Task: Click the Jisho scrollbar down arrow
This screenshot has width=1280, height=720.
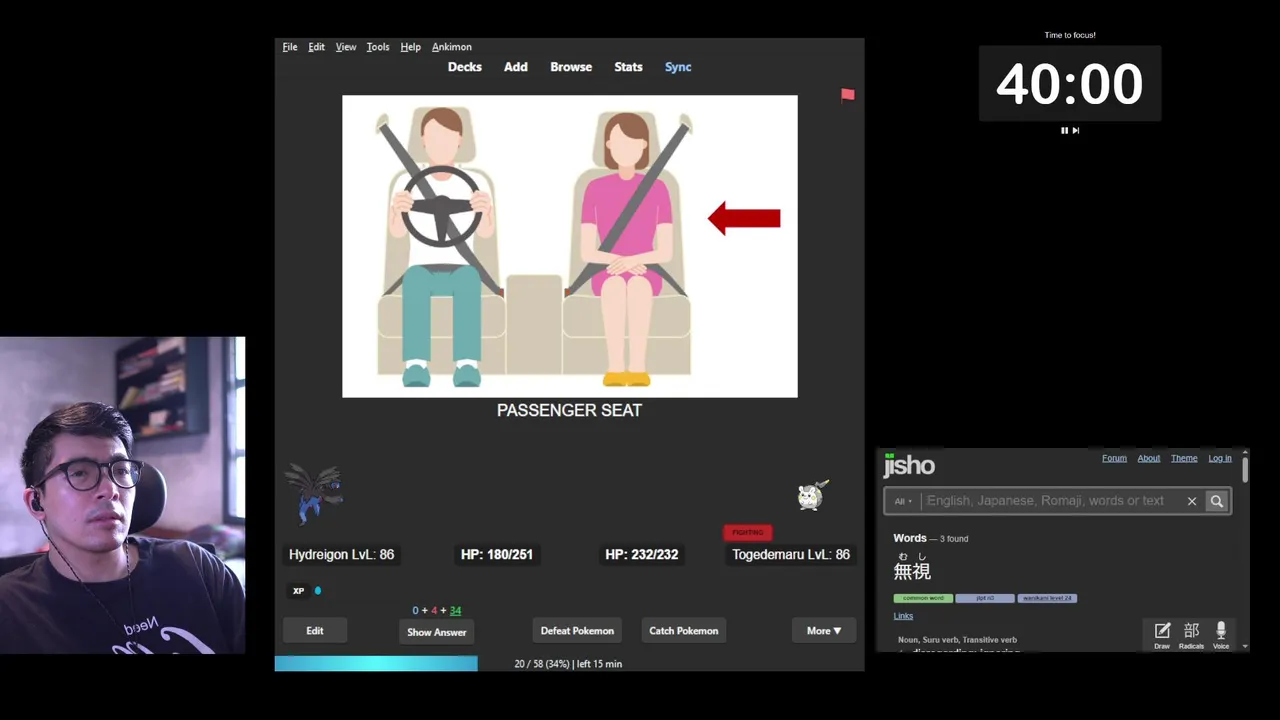Action: [x=1245, y=647]
